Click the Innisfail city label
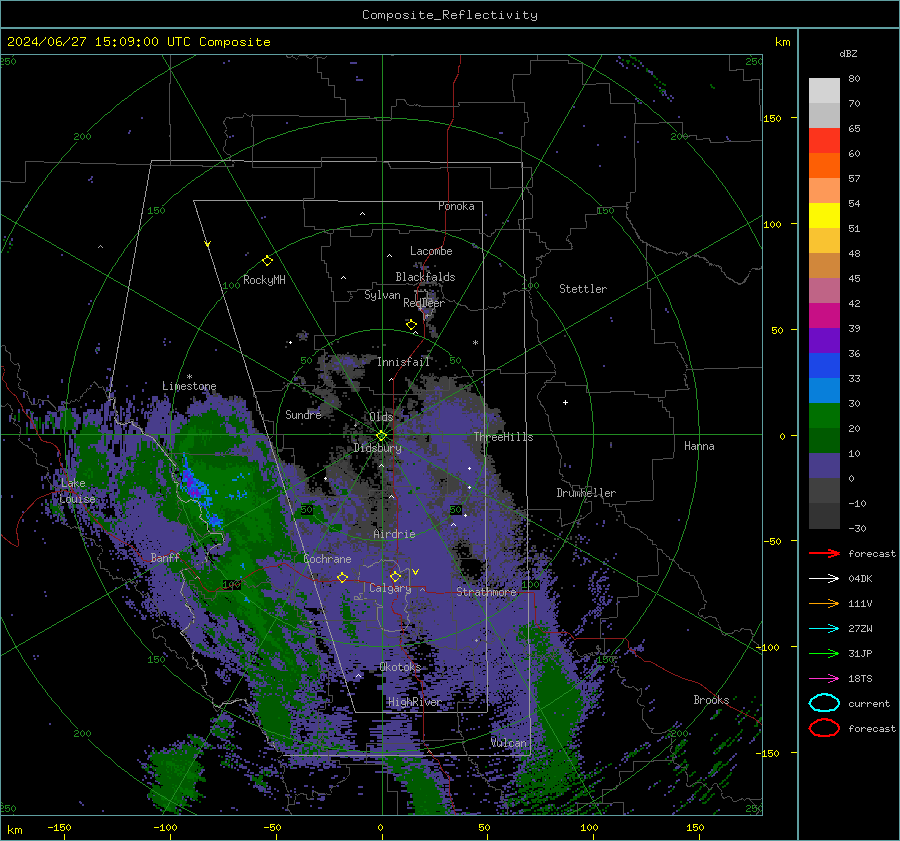 [403, 362]
